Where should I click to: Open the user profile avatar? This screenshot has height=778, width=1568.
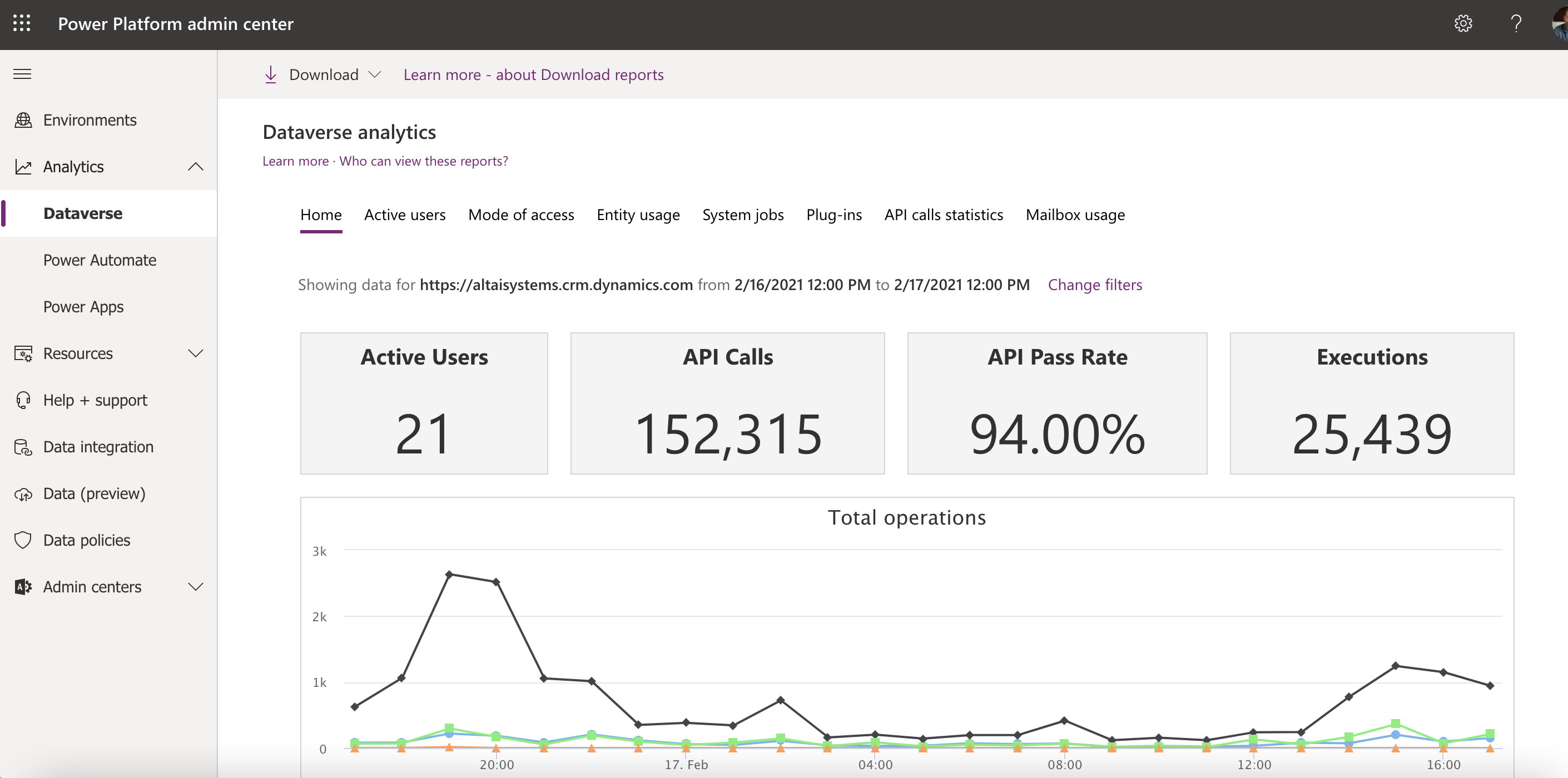click(x=1560, y=24)
